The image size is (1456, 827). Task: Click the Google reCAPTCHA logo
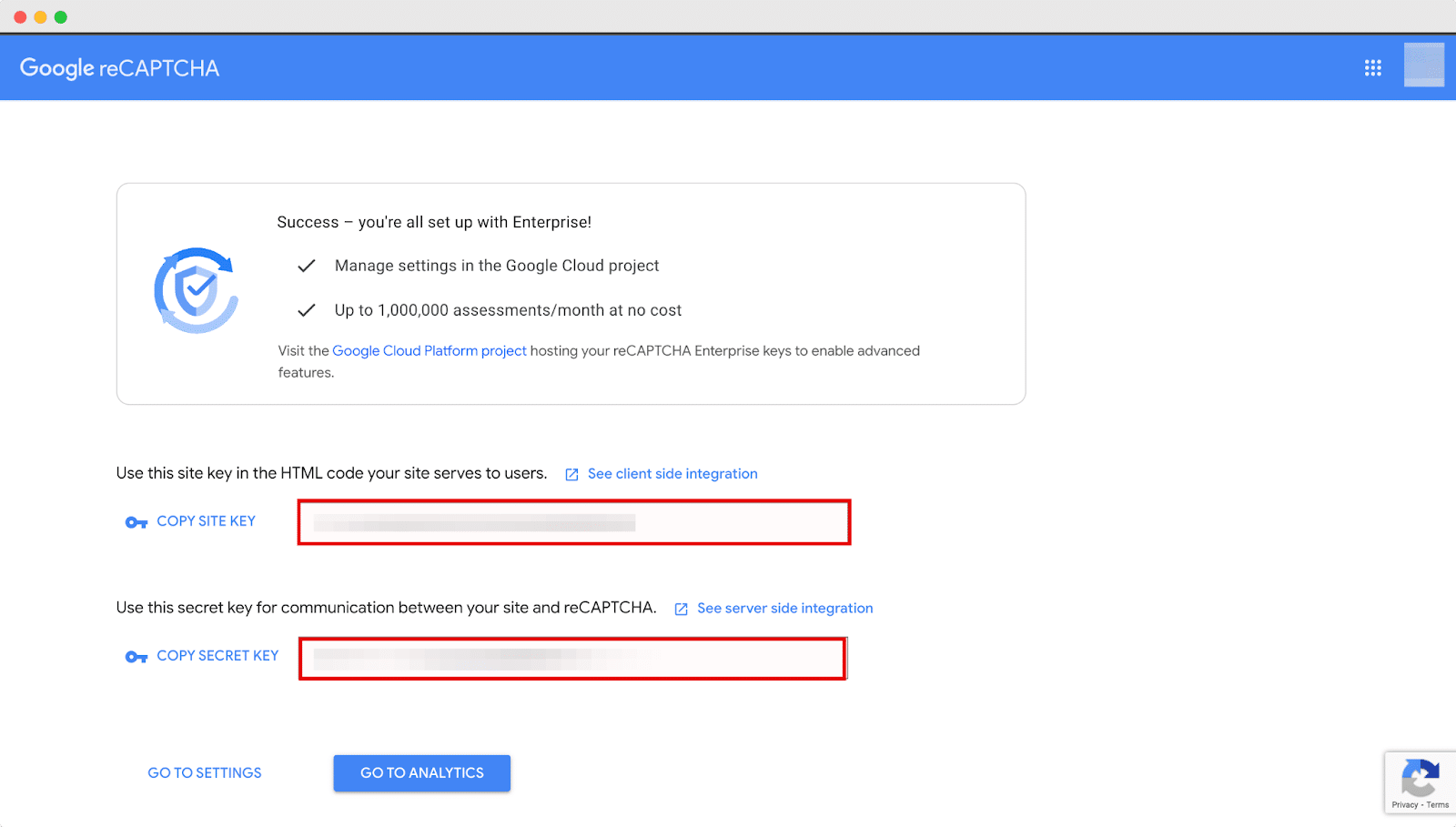click(119, 67)
